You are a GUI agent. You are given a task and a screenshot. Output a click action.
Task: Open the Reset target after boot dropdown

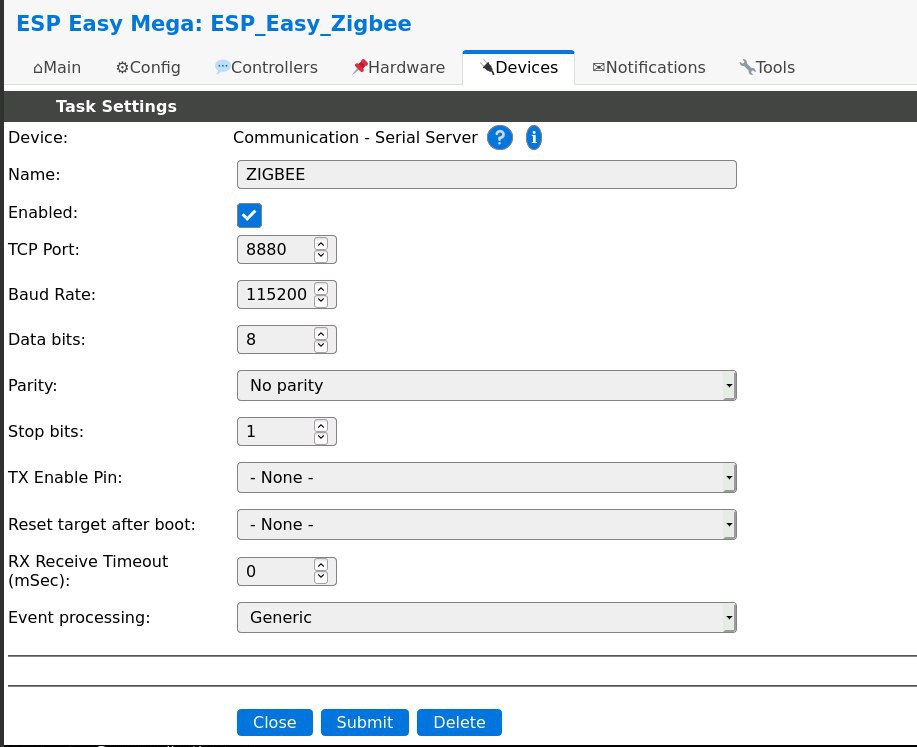487,524
